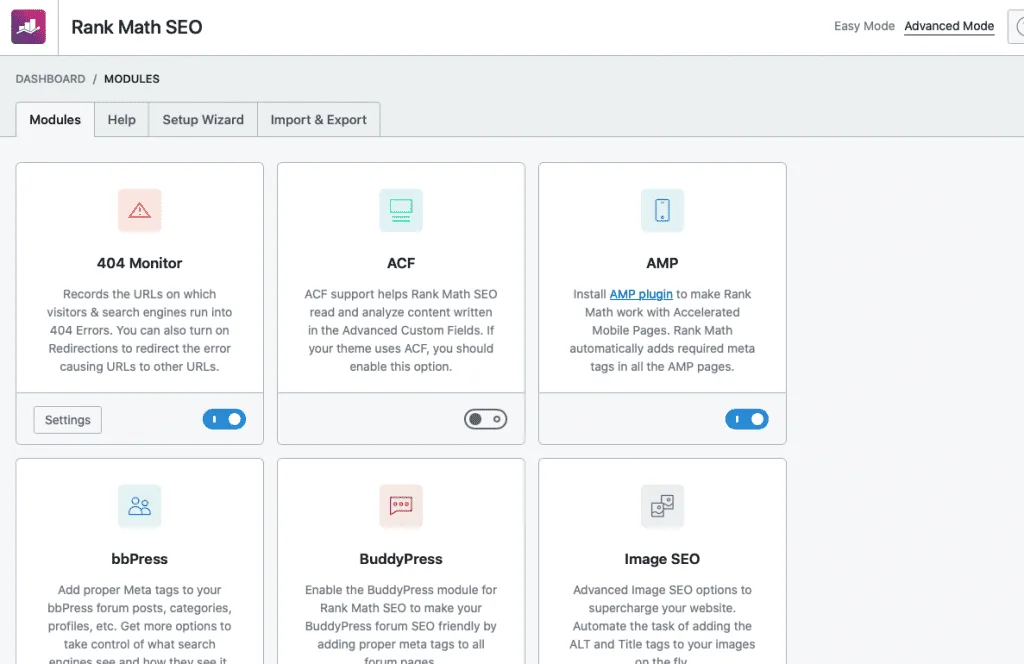Click the AMP module heading
The image size is (1024, 664).
click(x=662, y=263)
